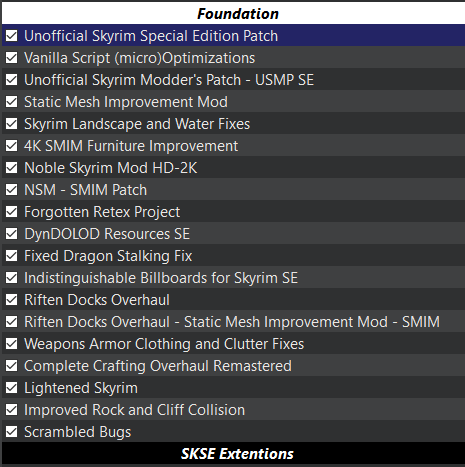The width and height of the screenshot is (465, 467).
Task: Toggle Indistinguishable Billboards for Skyrim SE checkbox
Action: point(12,277)
